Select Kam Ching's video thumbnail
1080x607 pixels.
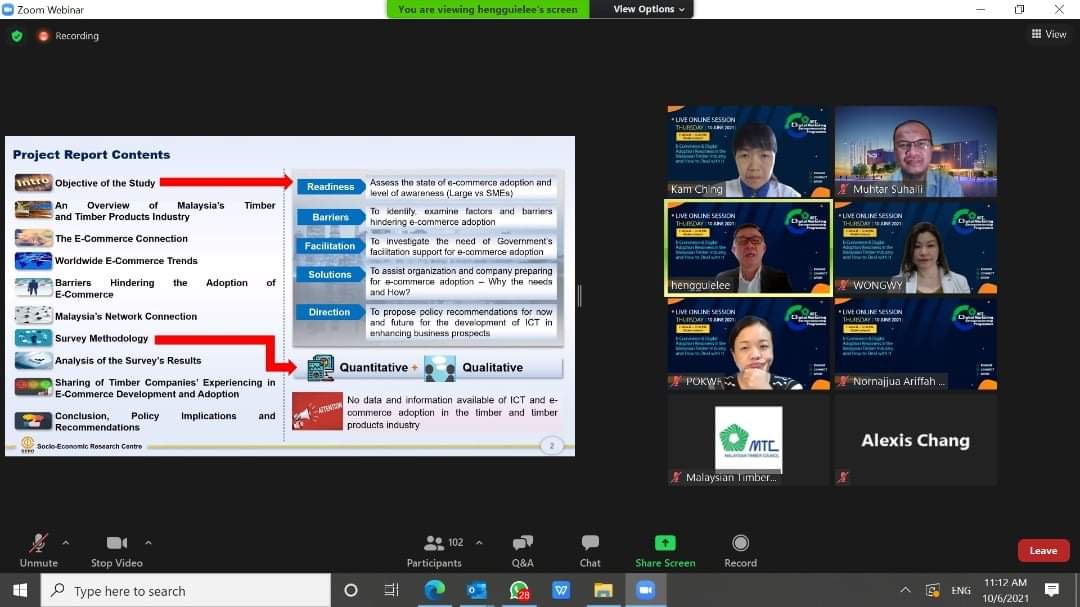pyautogui.click(x=749, y=152)
